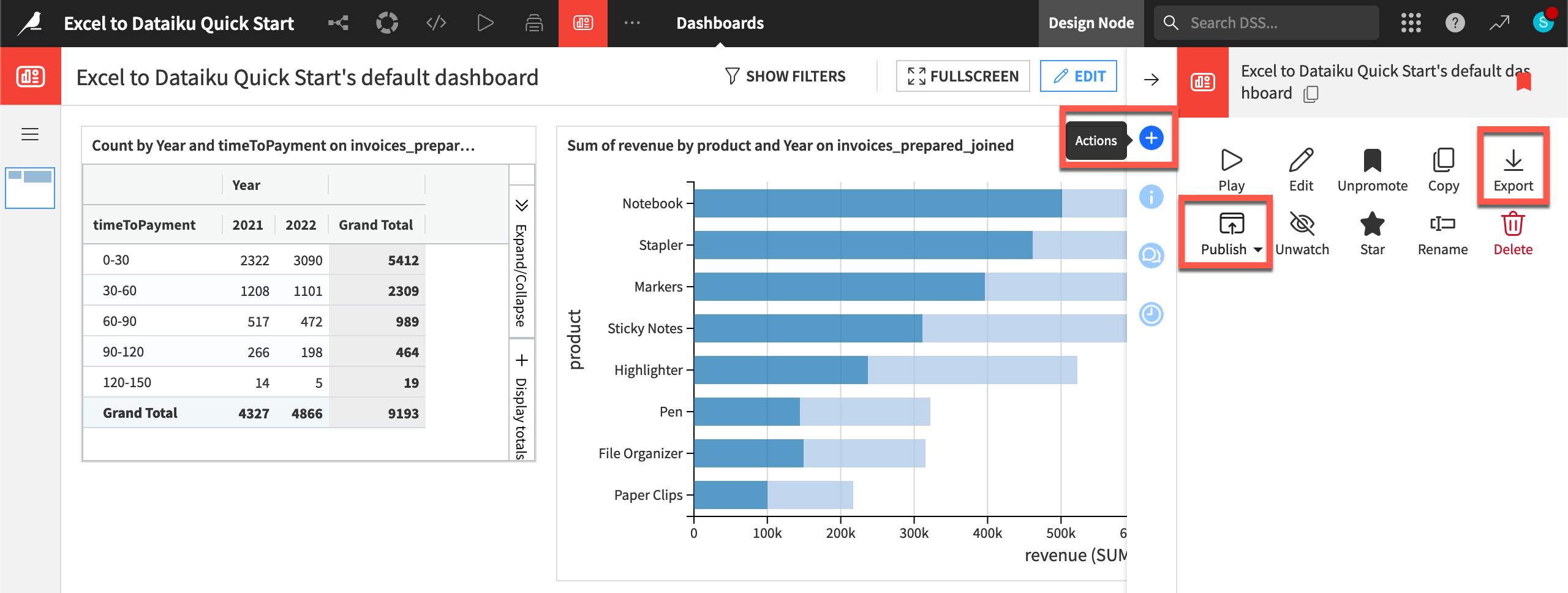1568x593 pixels.
Task: Click the Design Node label
Action: (1091, 23)
